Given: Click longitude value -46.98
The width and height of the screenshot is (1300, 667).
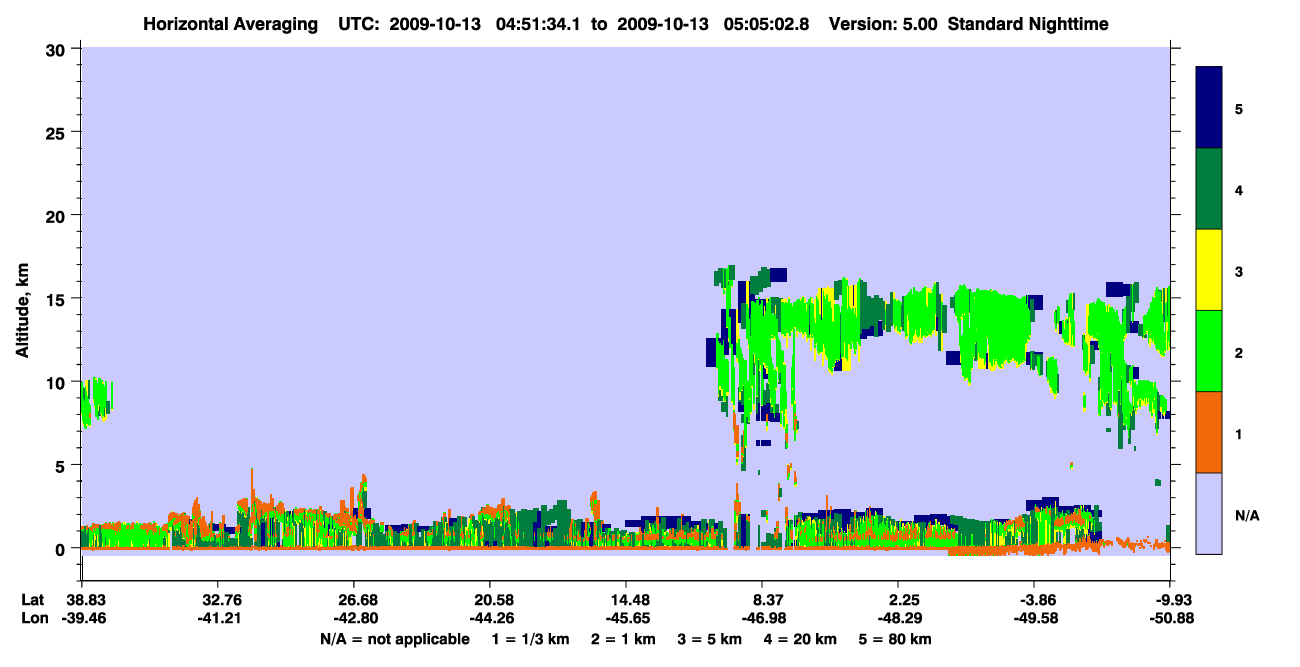Looking at the screenshot, I should click(x=762, y=618).
